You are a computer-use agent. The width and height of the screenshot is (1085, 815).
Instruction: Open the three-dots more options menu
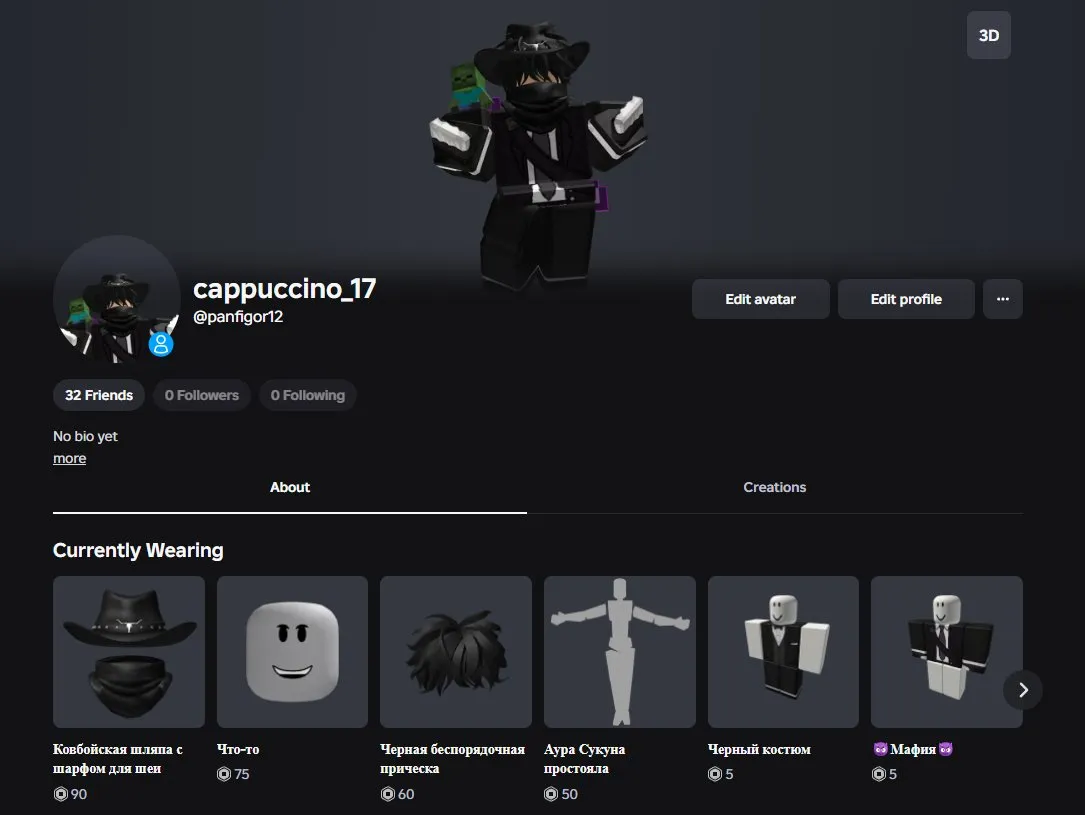tap(1002, 299)
